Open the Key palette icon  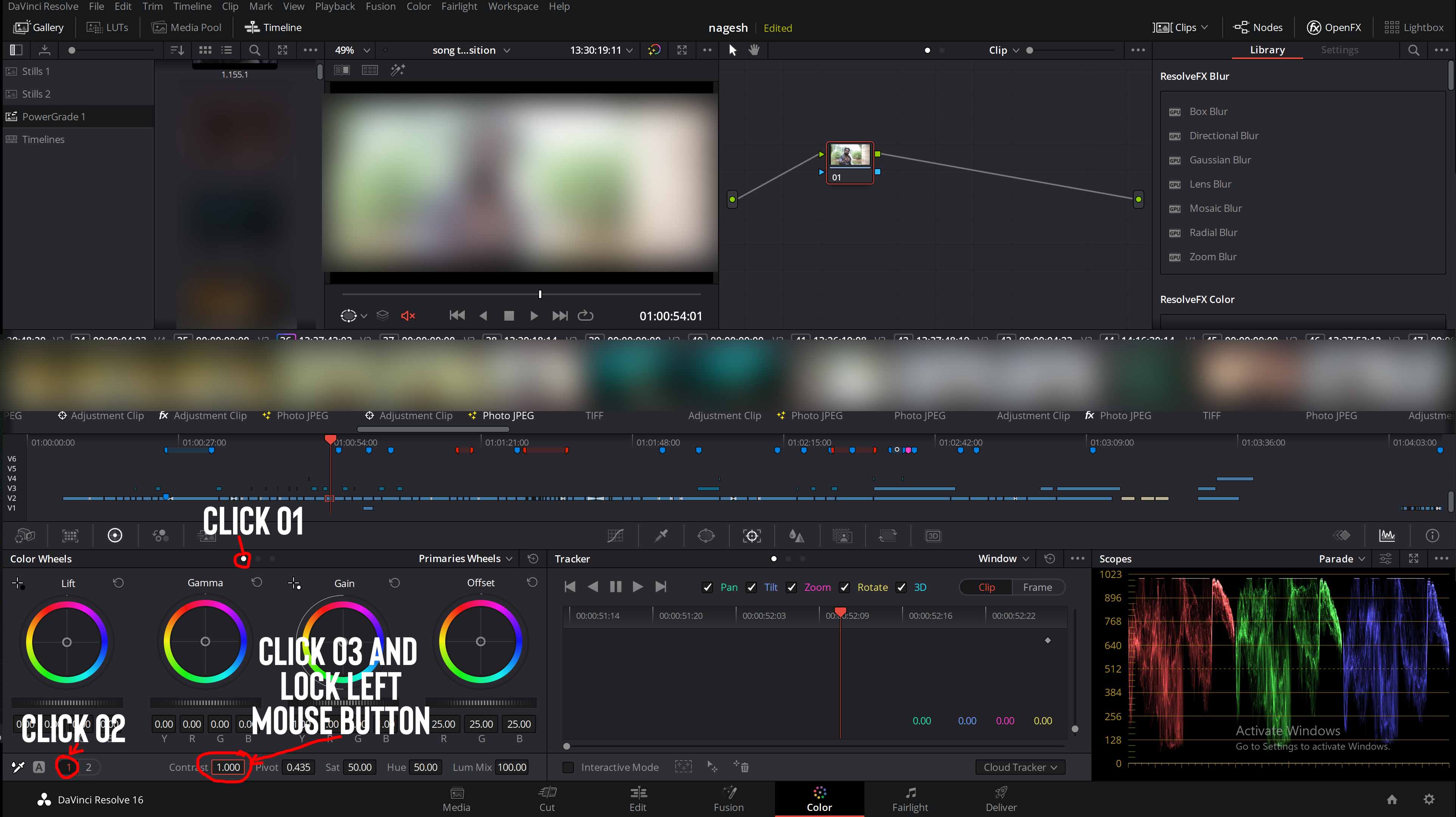click(x=842, y=536)
